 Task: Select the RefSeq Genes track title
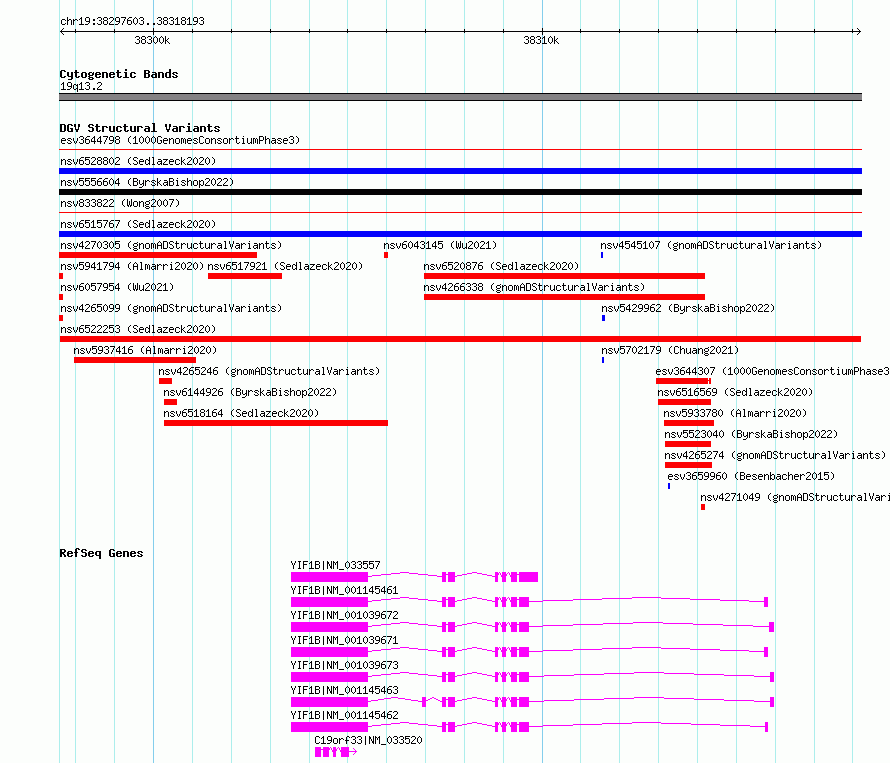pos(102,553)
